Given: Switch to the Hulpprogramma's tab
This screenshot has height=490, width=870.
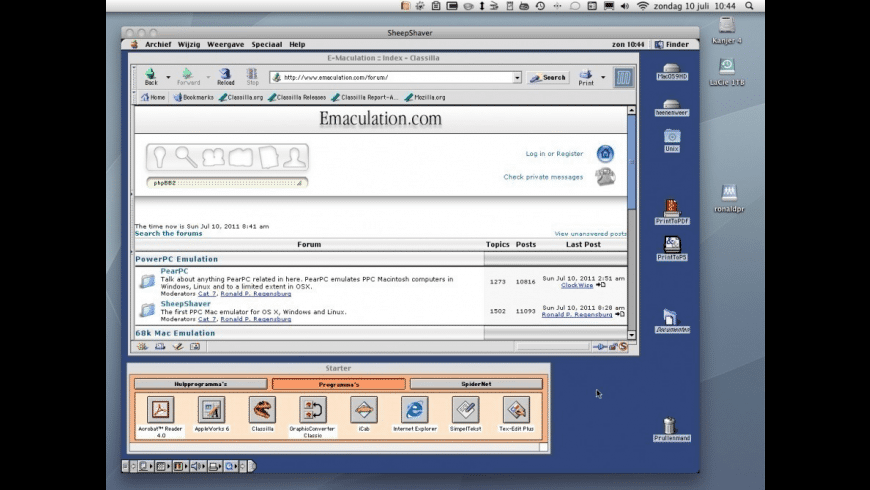Looking at the screenshot, I should click(x=200, y=384).
